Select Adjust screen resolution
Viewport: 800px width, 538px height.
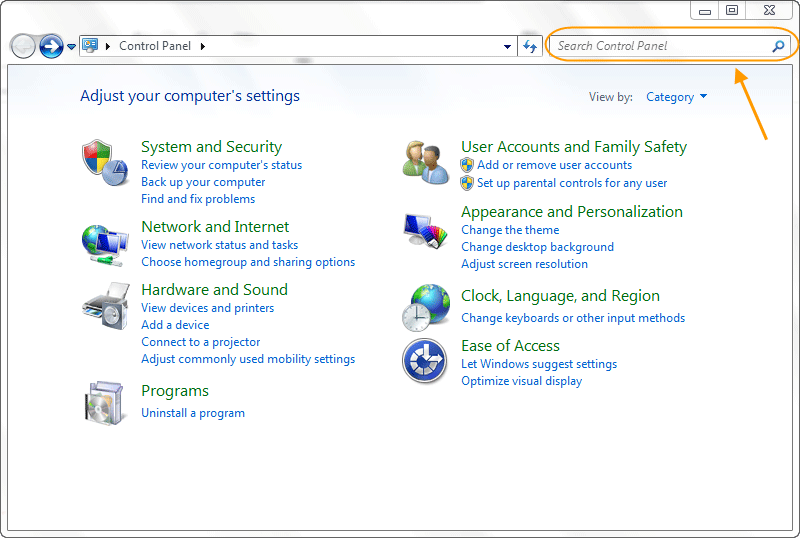(524, 264)
